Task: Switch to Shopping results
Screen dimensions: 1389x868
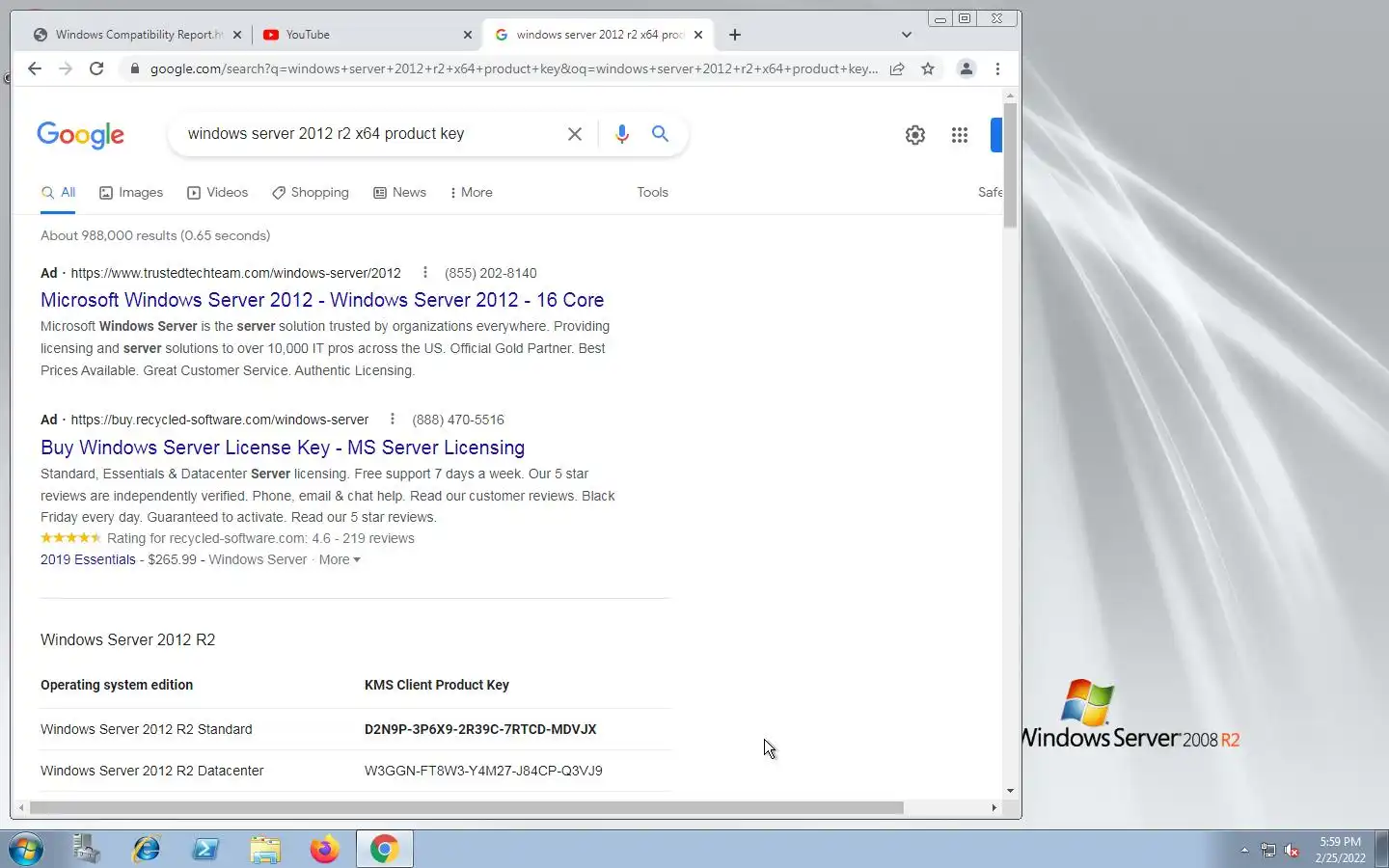Action: pyautogui.click(x=311, y=193)
